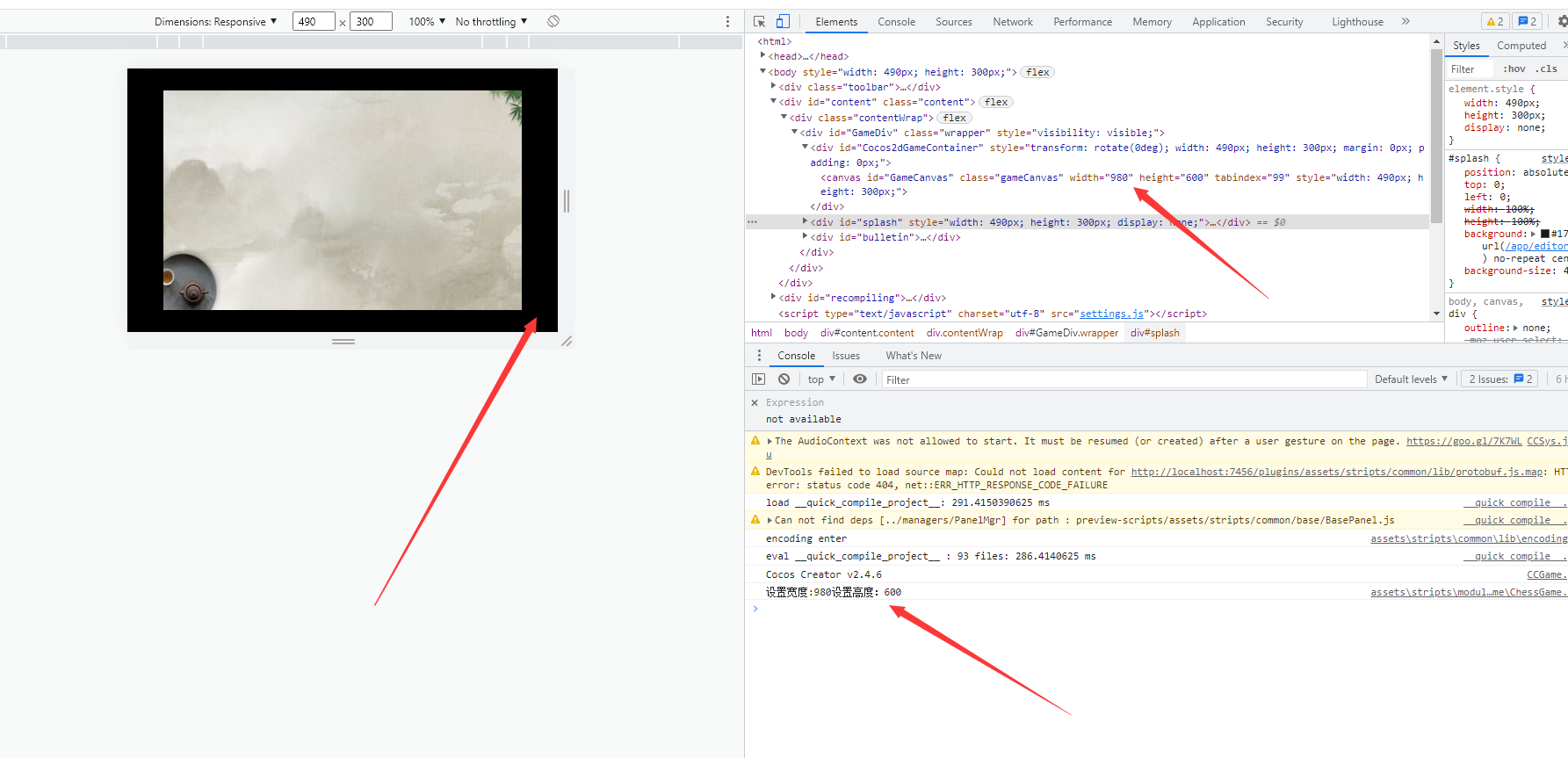Expand the Can not find deps warning
The width and height of the screenshot is (1568, 758).
point(770,520)
